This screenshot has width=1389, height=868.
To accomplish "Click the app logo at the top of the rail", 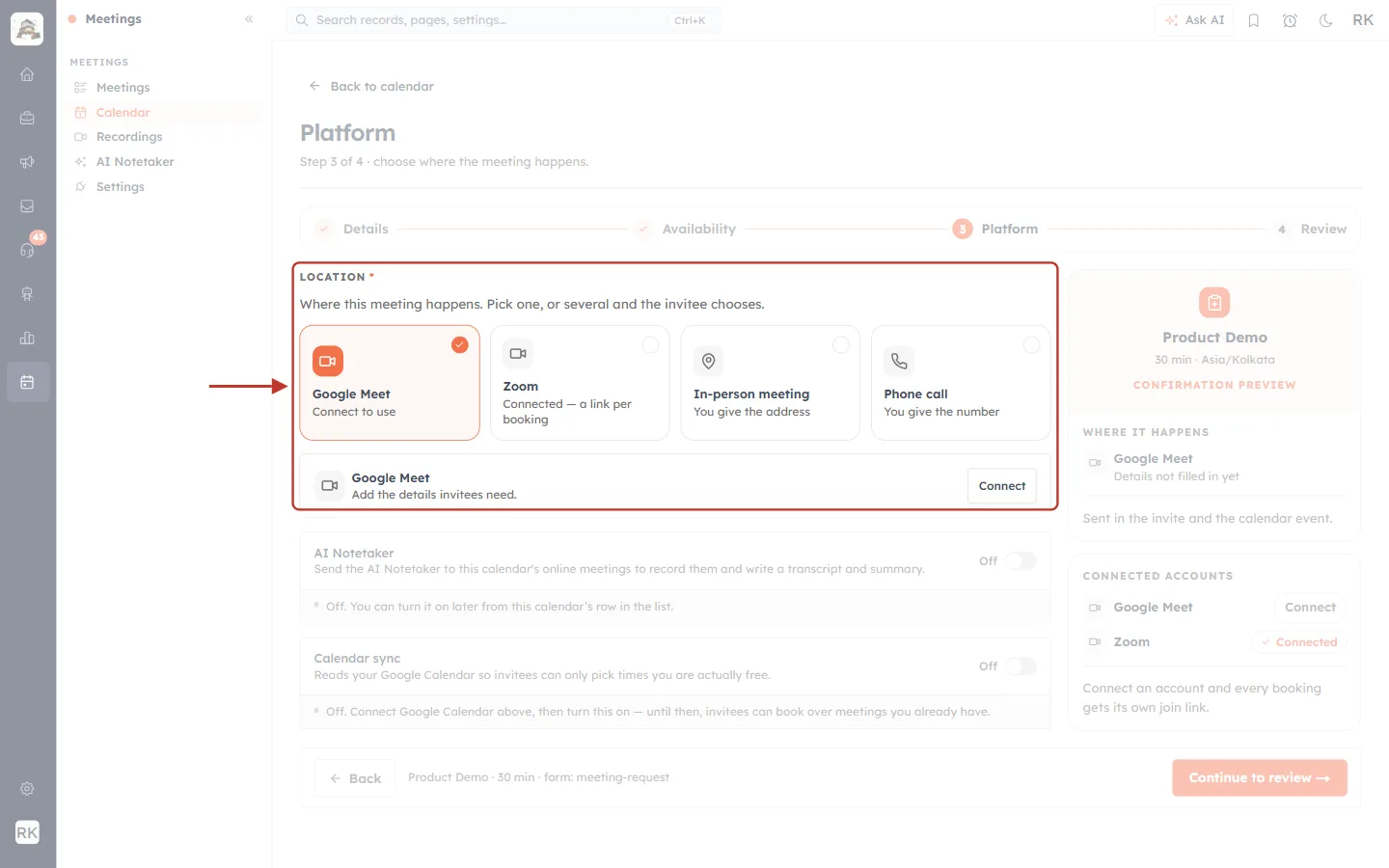I will 27,29.
